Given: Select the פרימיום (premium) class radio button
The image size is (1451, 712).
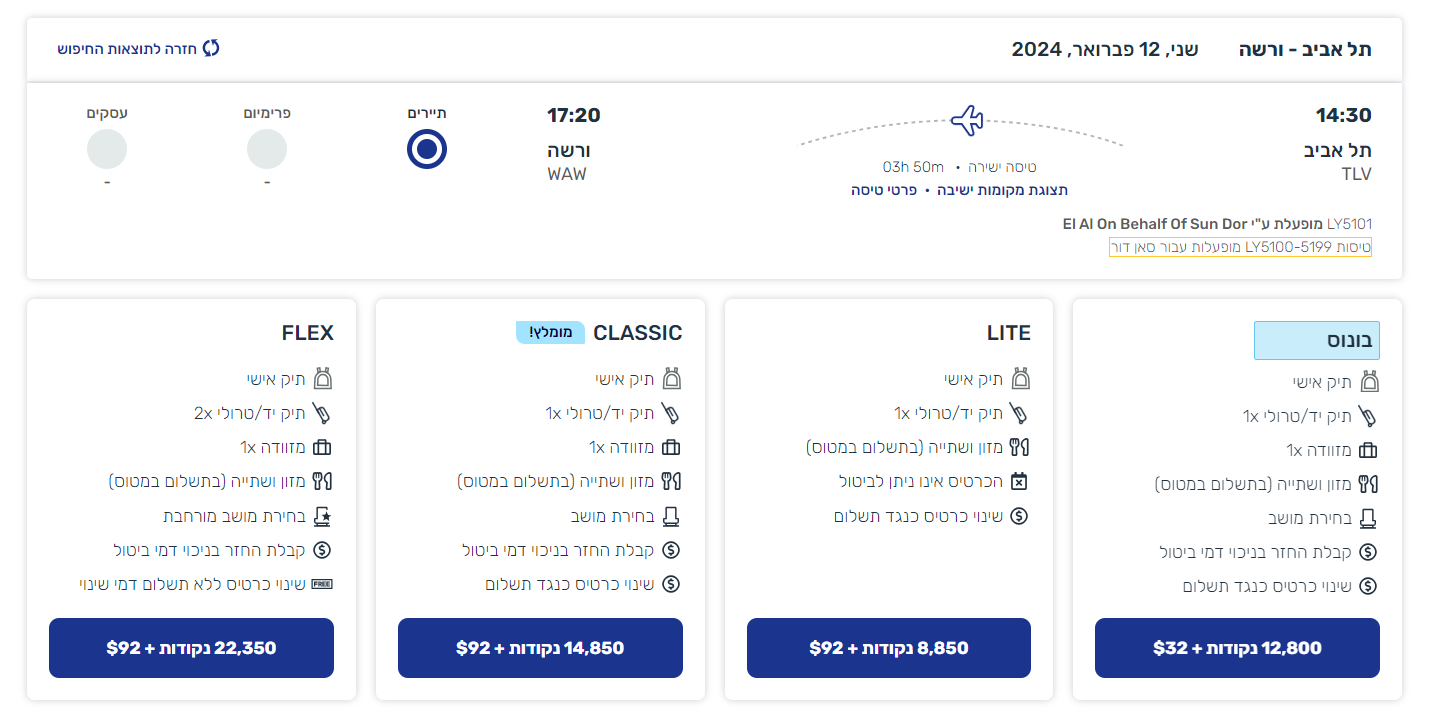Looking at the screenshot, I should [267, 149].
